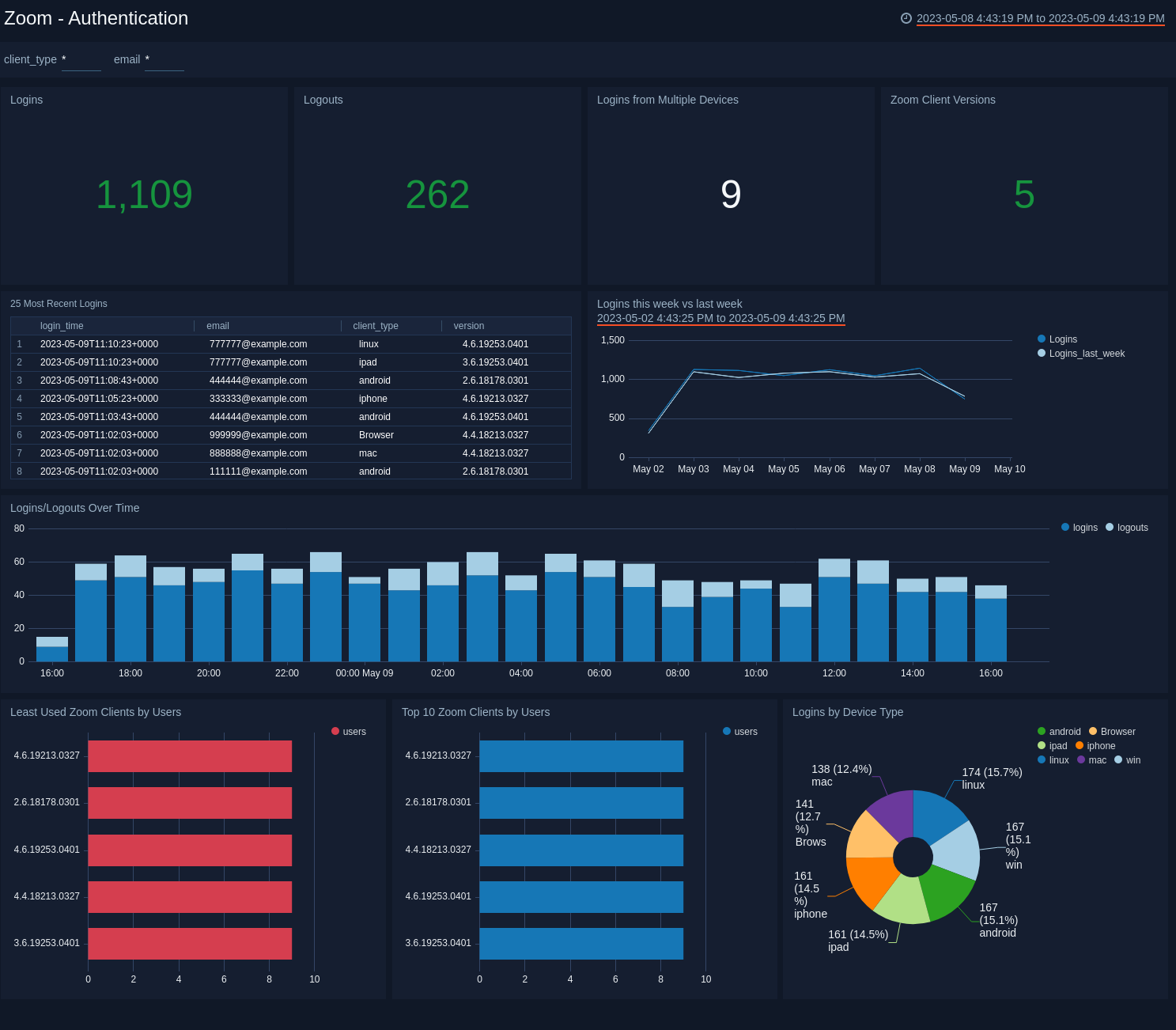The height and width of the screenshot is (1030, 1176).
Task: Click the client_type filter input
Action: [x=81, y=59]
